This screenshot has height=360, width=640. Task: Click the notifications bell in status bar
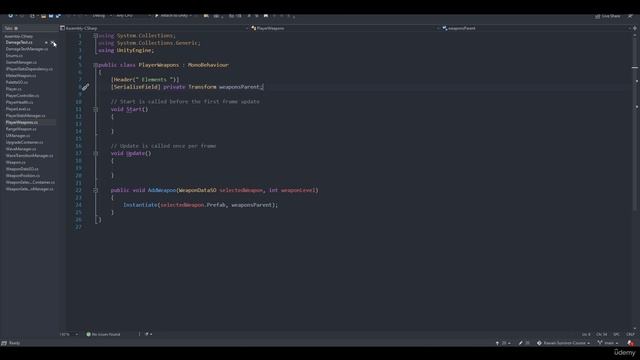coord(631,343)
